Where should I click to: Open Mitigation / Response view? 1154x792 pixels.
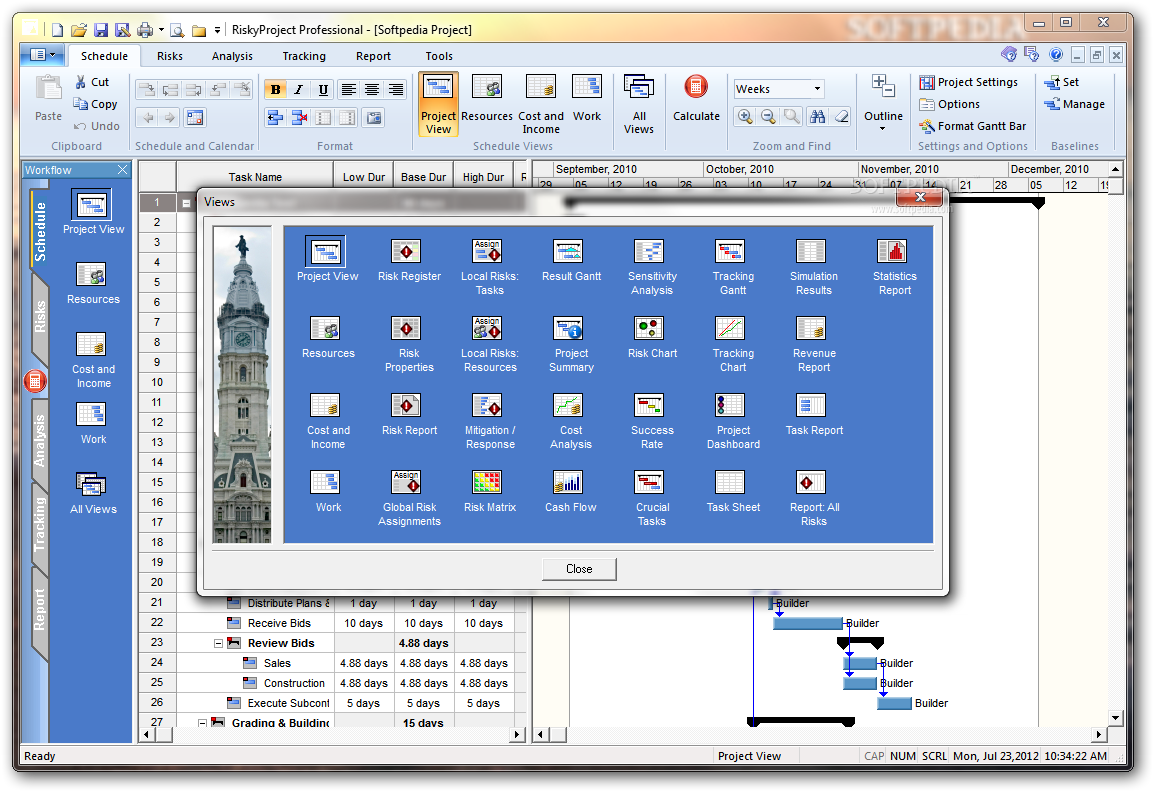click(490, 422)
